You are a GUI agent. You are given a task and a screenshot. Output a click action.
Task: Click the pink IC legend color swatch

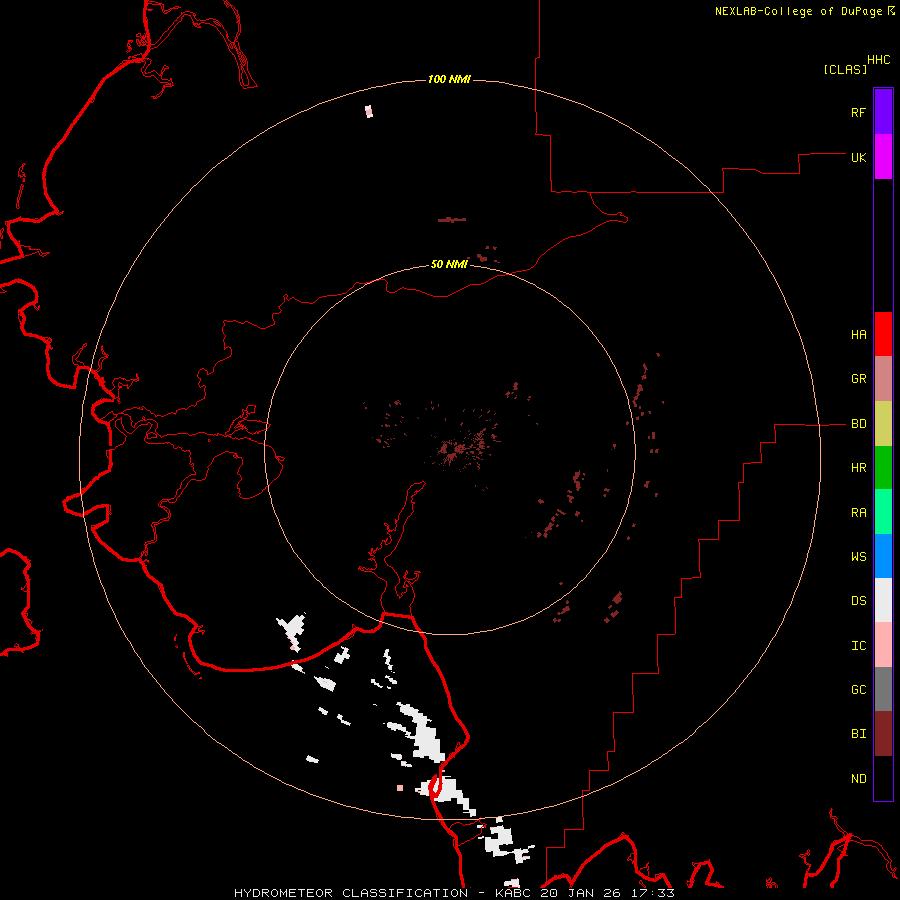click(883, 645)
